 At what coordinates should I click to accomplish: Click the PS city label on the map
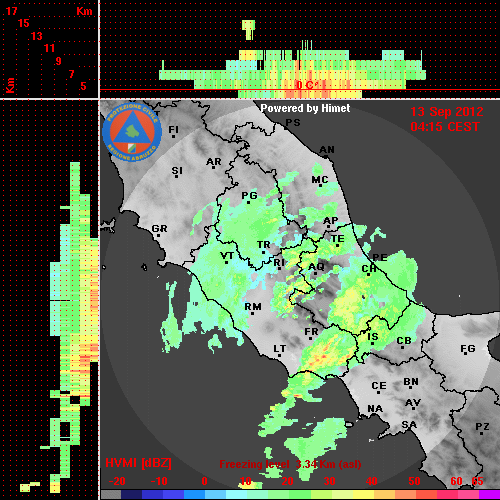point(293,123)
